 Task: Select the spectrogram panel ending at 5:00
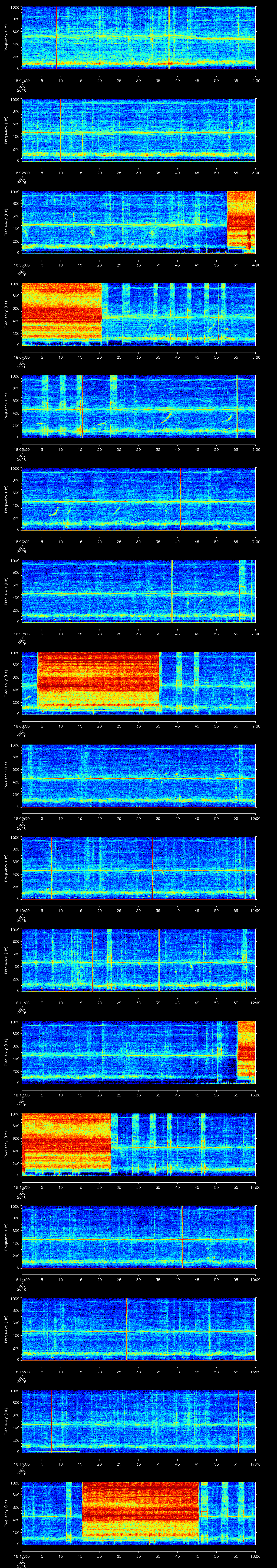[x=138, y=314]
